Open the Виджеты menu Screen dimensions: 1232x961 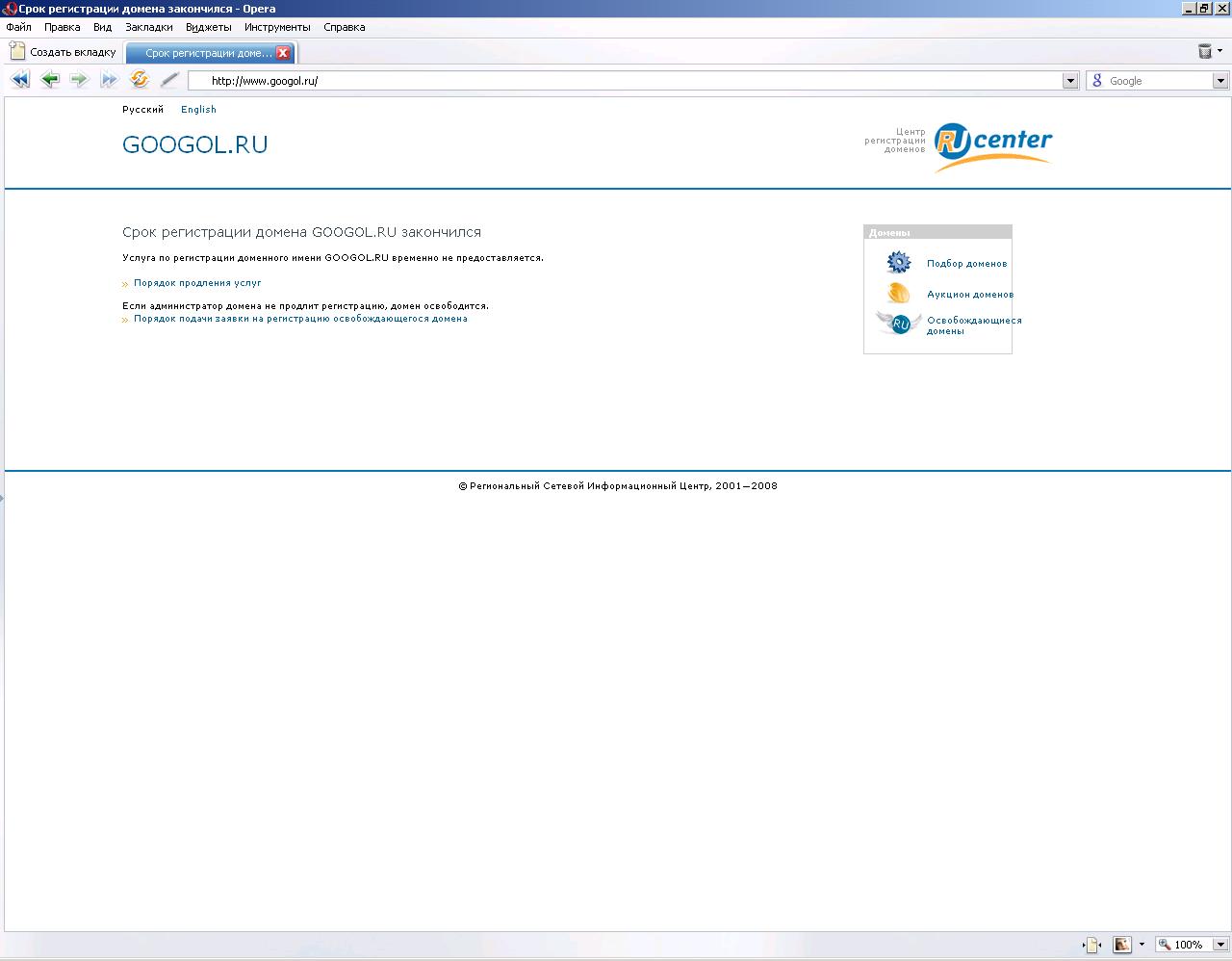[209, 27]
